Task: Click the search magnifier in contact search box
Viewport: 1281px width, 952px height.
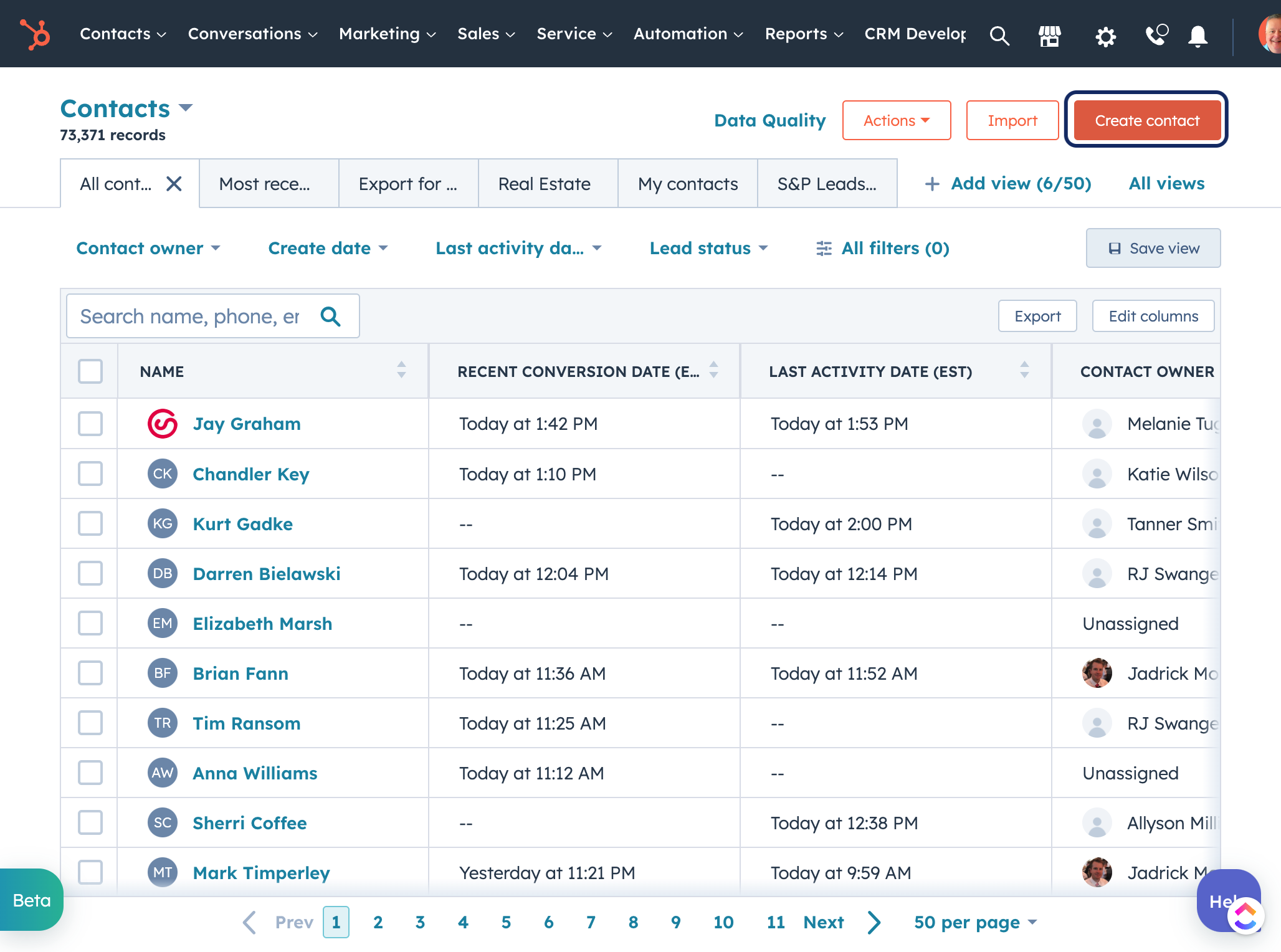Action: click(x=330, y=317)
